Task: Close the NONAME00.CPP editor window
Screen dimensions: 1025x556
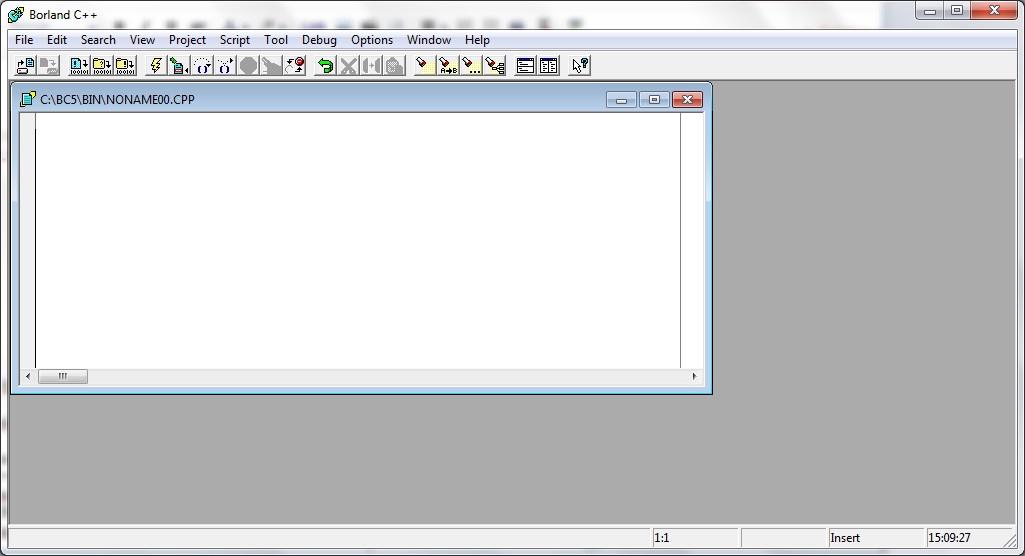Action: (x=687, y=100)
